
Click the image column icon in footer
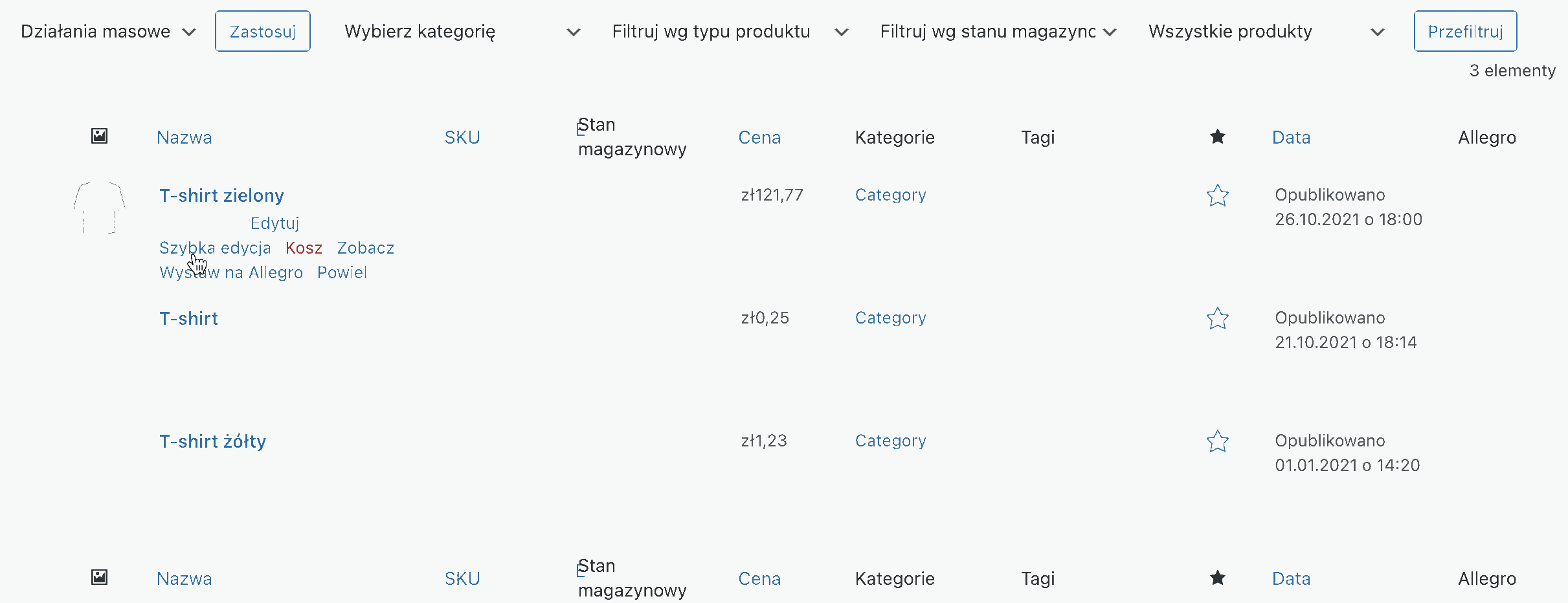[99, 577]
